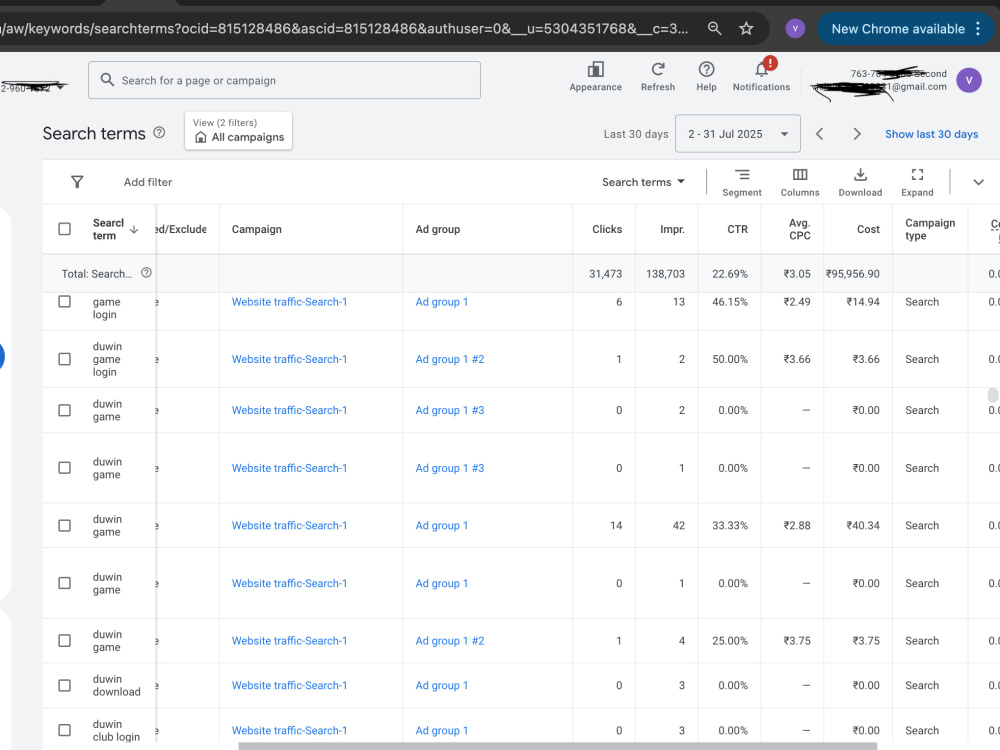Open the Search terms view dropdown
The height and width of the screenshot is (750, 1000).
click(x=643, y=182)
